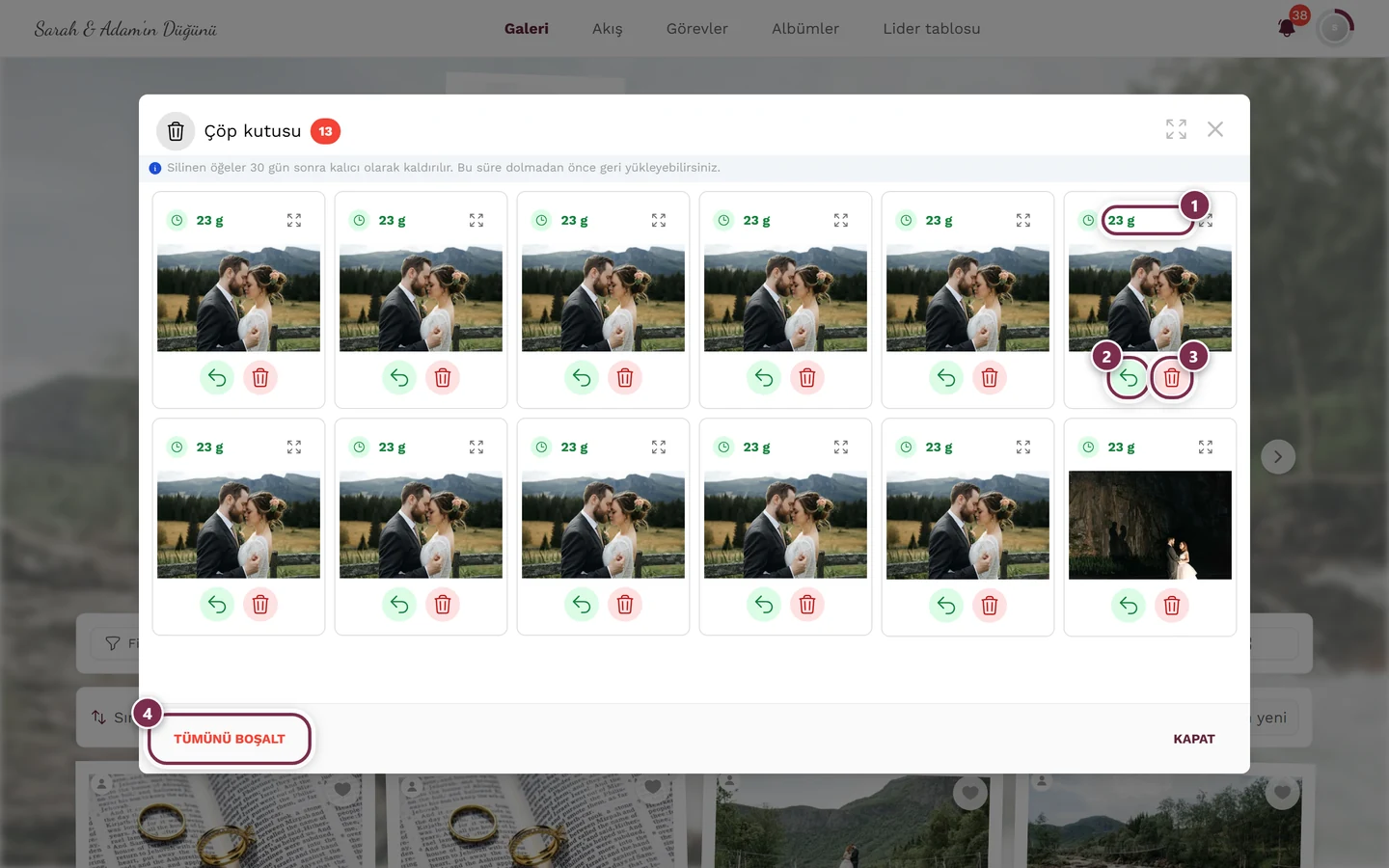The height and width of the screenshot is (868, 1389).
Task: Open the Albümler tab
Action: coord(805,29)
